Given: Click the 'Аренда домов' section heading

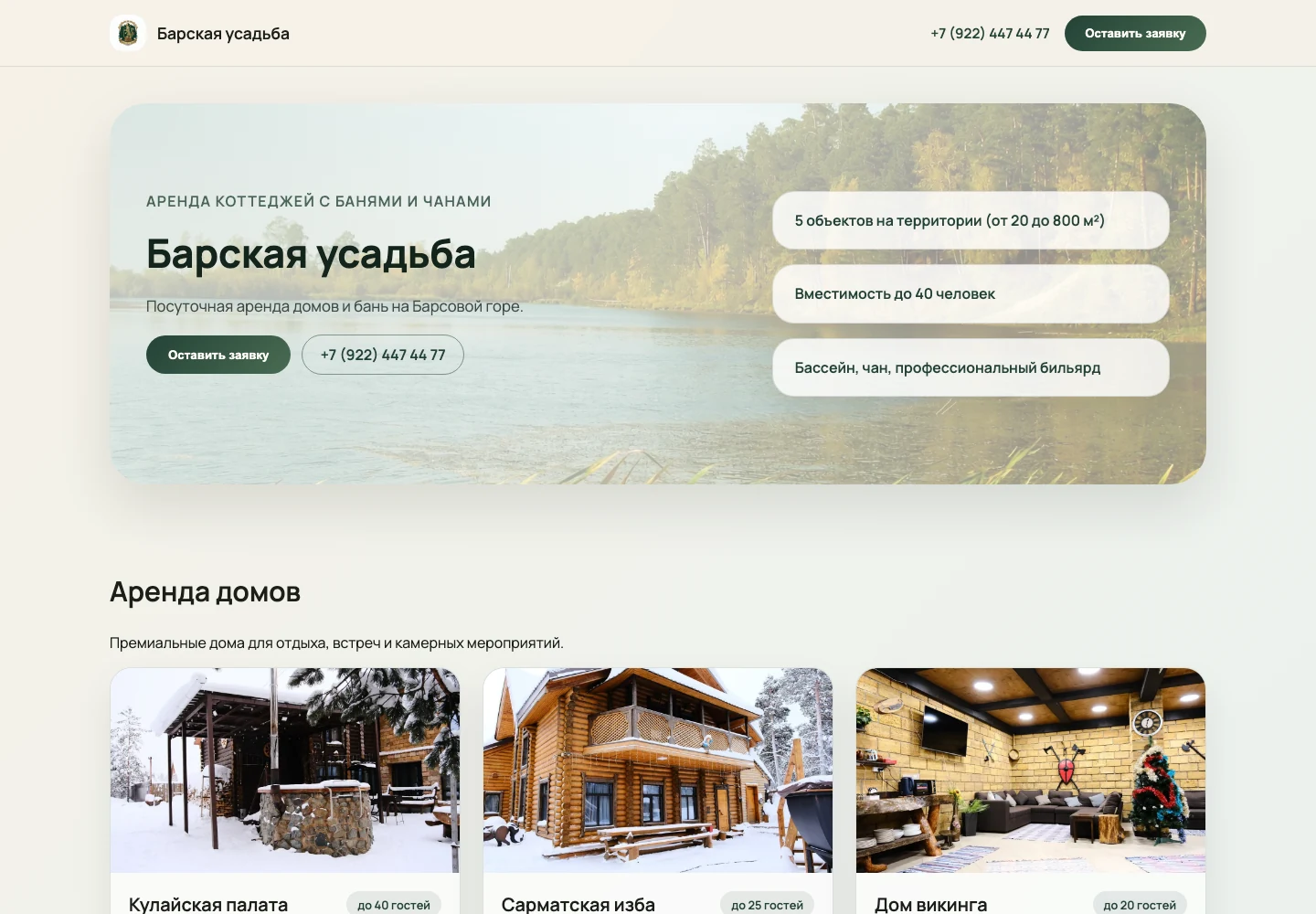Looking at the screenshot, I should point(205,592).
